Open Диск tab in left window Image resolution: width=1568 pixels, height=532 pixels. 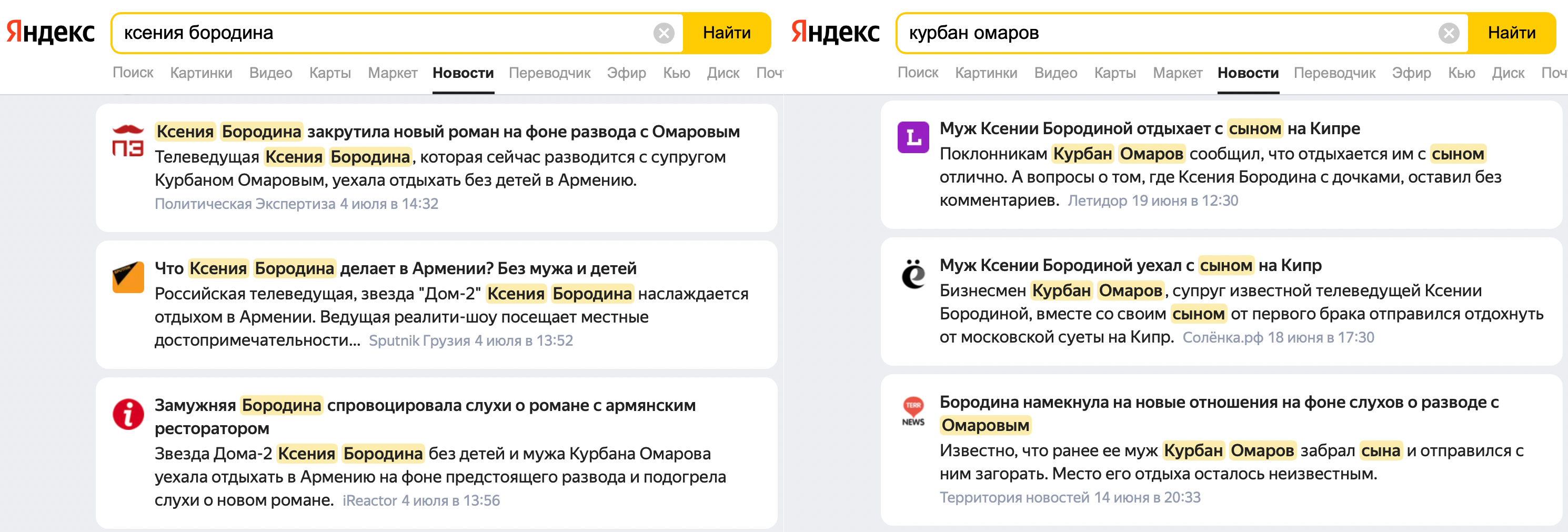click(723, 73)
